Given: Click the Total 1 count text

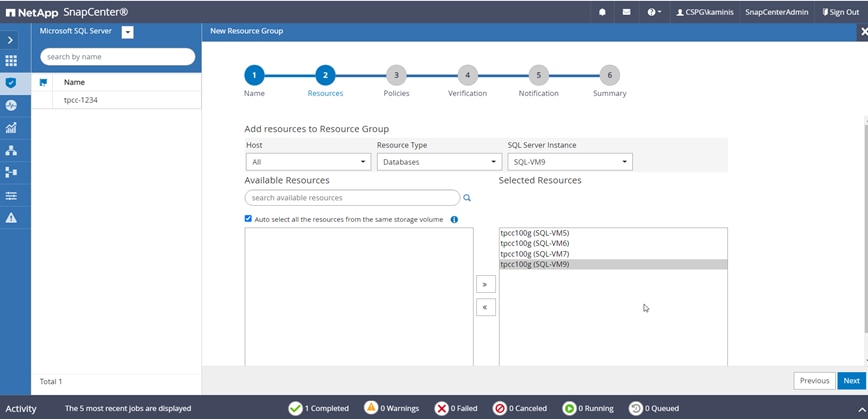Looking at the screenshot, I should (x=51, y=381).
